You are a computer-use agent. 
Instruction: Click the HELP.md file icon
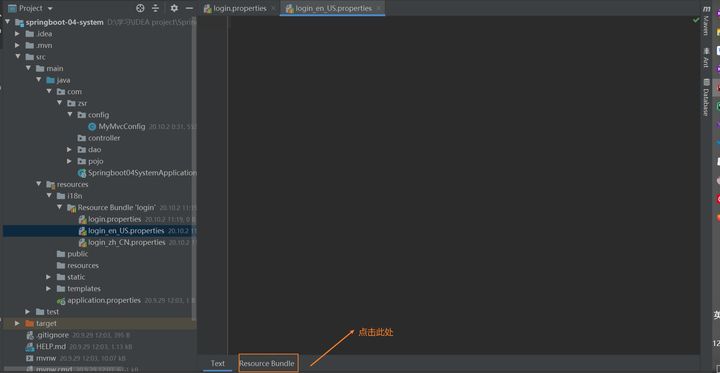pos(30,347)
